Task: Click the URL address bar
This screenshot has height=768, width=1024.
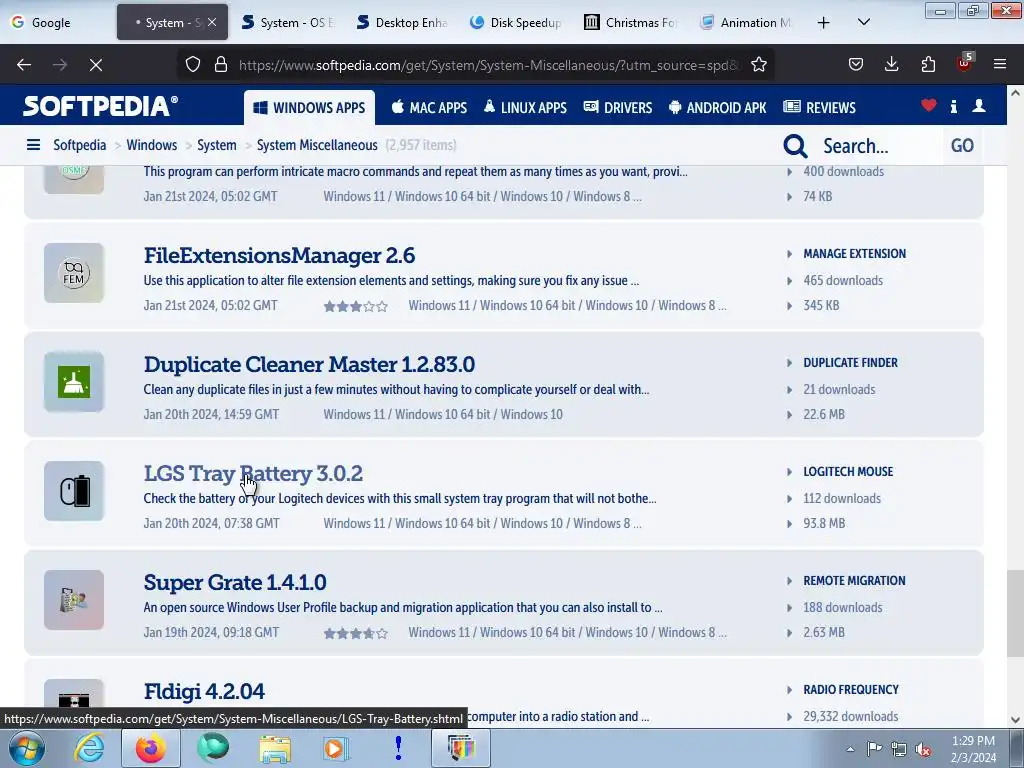Action: [490, 65]
